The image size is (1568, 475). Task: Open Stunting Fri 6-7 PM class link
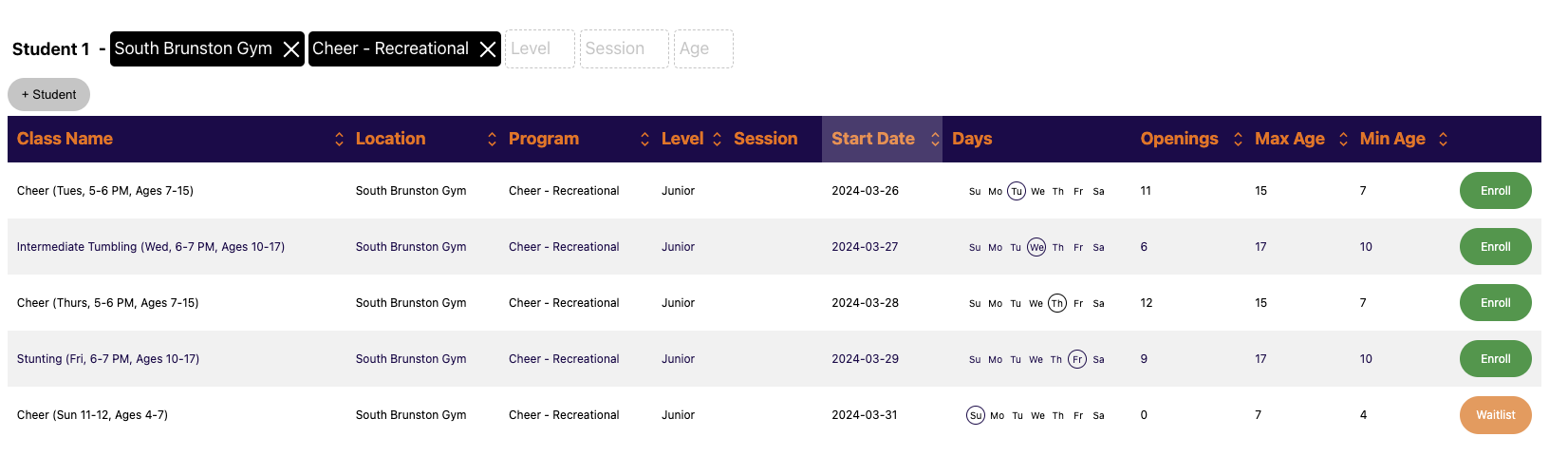[108, 359]
